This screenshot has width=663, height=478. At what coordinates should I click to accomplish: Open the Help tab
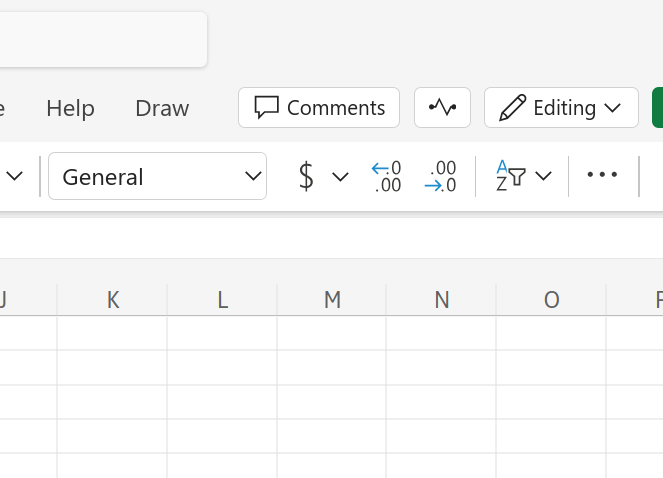coord(70,108)
